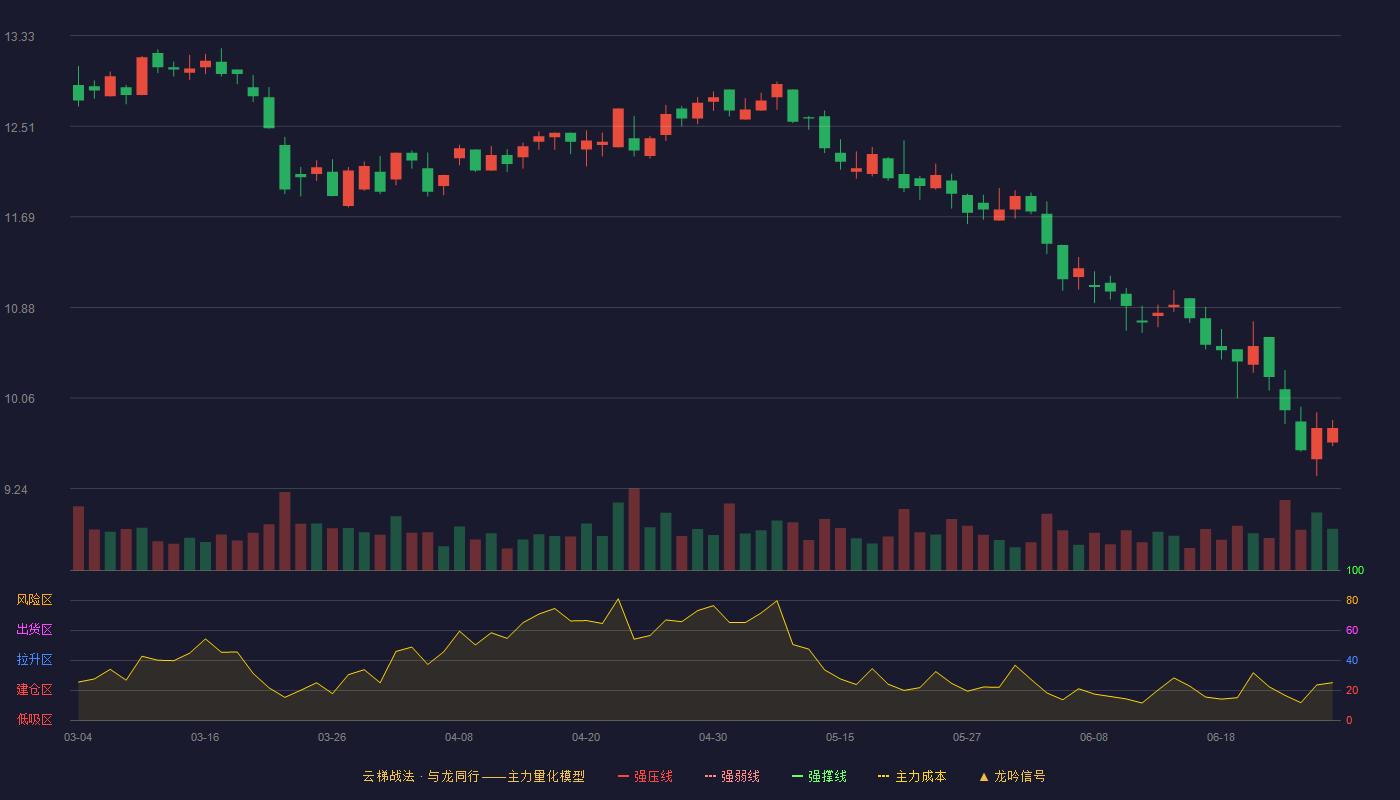The height and width of the screenshot is (800, 1400).
Task: Click the 06-18 date label
Action: (x=1221, y=737)
